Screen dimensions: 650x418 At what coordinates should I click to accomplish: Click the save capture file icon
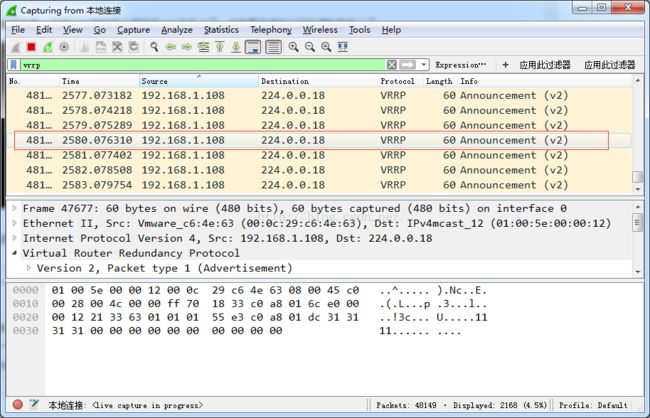click(x=101, y=47)
